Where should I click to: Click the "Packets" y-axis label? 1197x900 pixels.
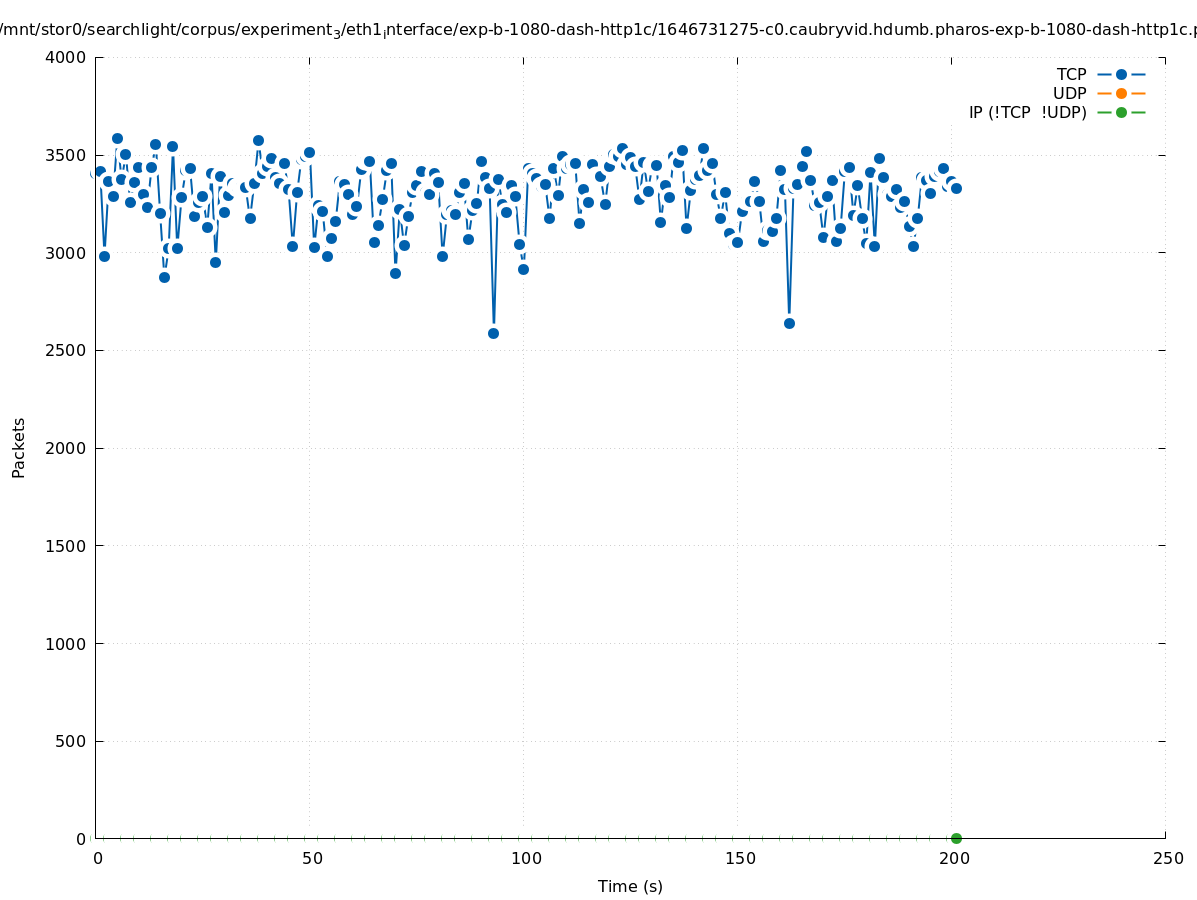point(19,447)
